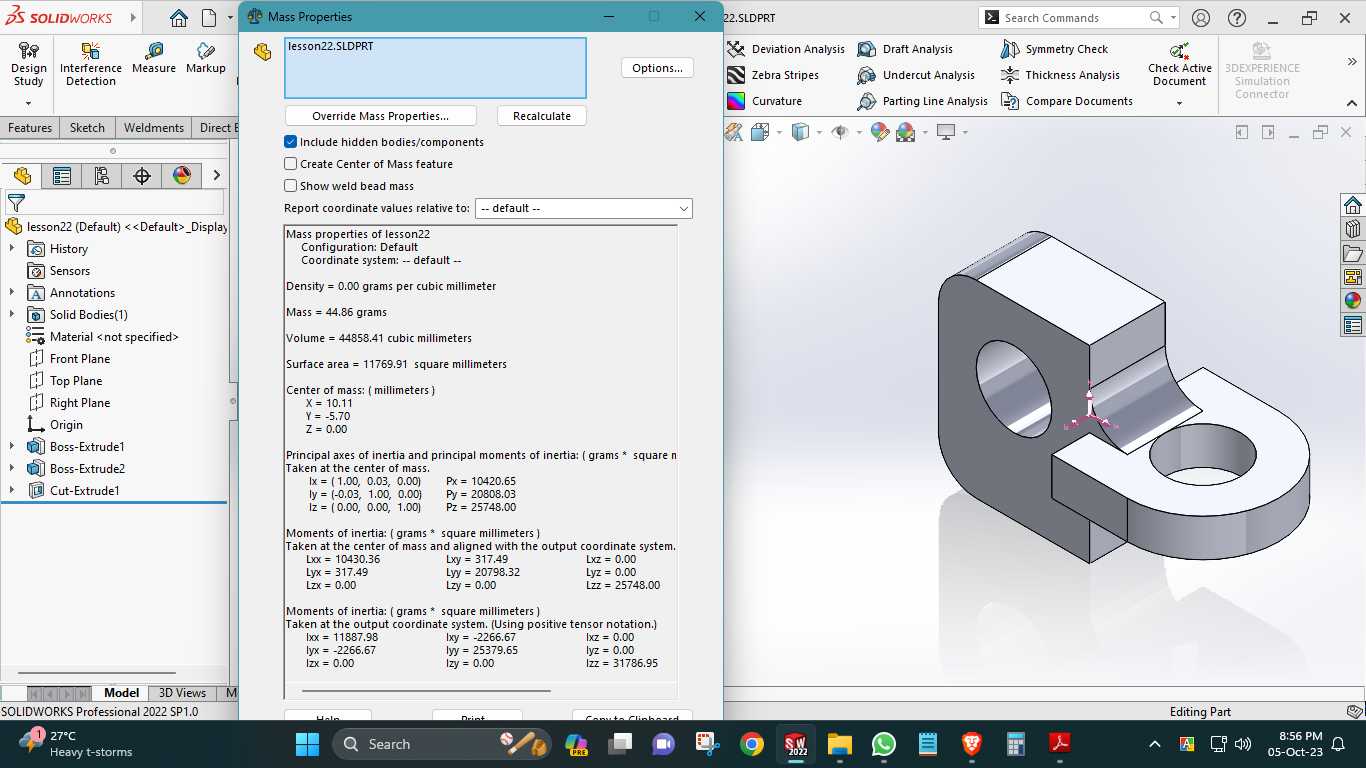Expand the Solid Bodies(1) folder
The width and height of the screenshot is (1366, 768).
(x=12, y=315)
